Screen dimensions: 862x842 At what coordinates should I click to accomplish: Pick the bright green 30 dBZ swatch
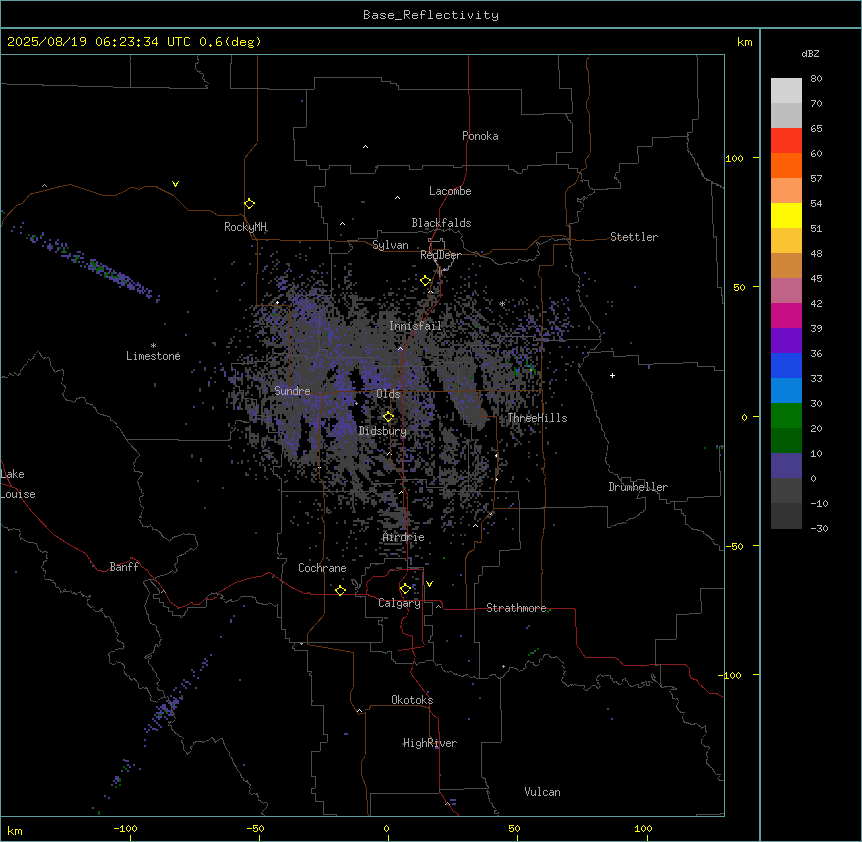point(786,416)
